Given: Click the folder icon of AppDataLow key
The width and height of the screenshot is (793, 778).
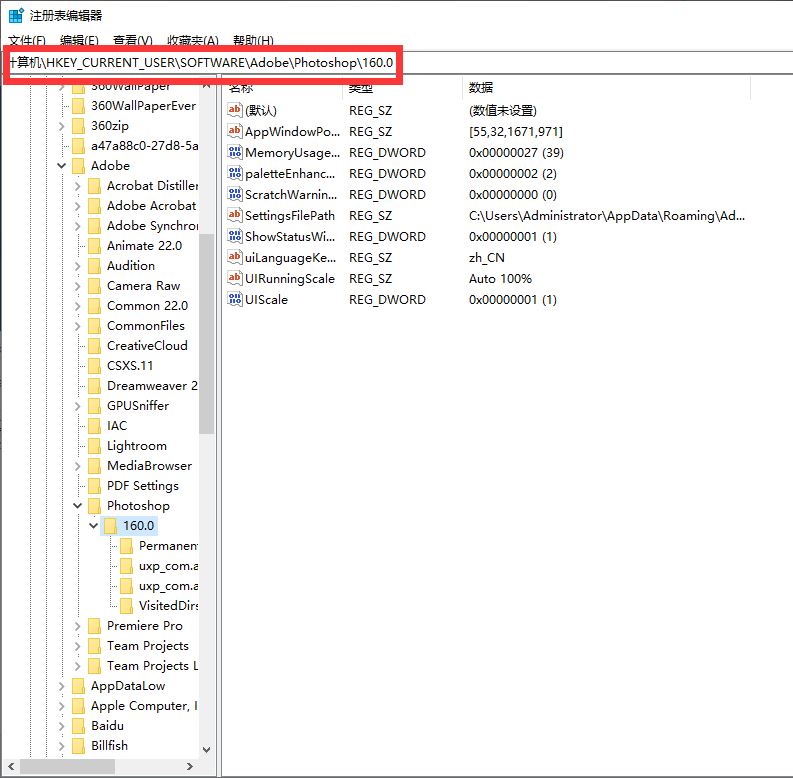Looking at the screenshot, I should click(x=78, y=686).
